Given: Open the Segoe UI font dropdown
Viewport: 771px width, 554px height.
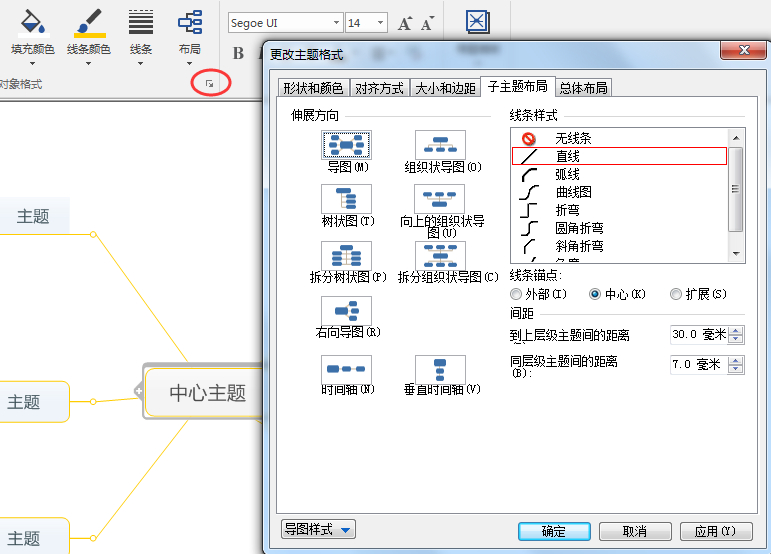Looking at the screenshot, I should 336,23.
